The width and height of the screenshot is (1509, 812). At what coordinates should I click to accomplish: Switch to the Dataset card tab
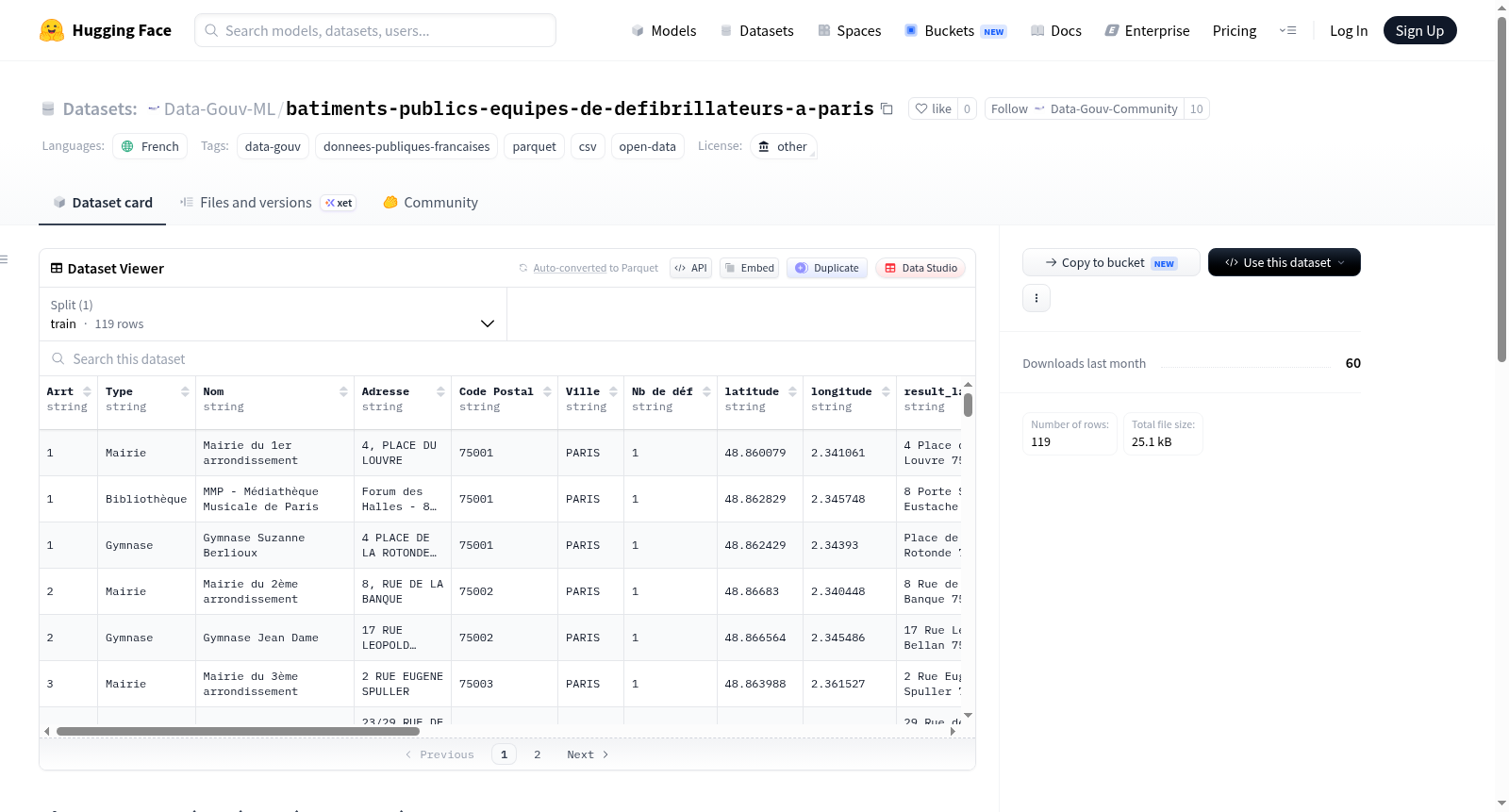coord(102,202)
